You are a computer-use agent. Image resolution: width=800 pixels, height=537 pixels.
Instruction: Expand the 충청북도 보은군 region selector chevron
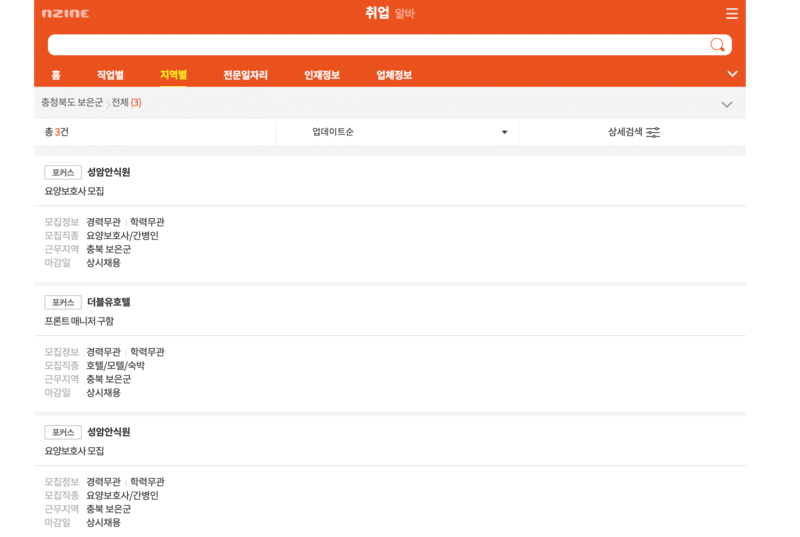point(727,105)
